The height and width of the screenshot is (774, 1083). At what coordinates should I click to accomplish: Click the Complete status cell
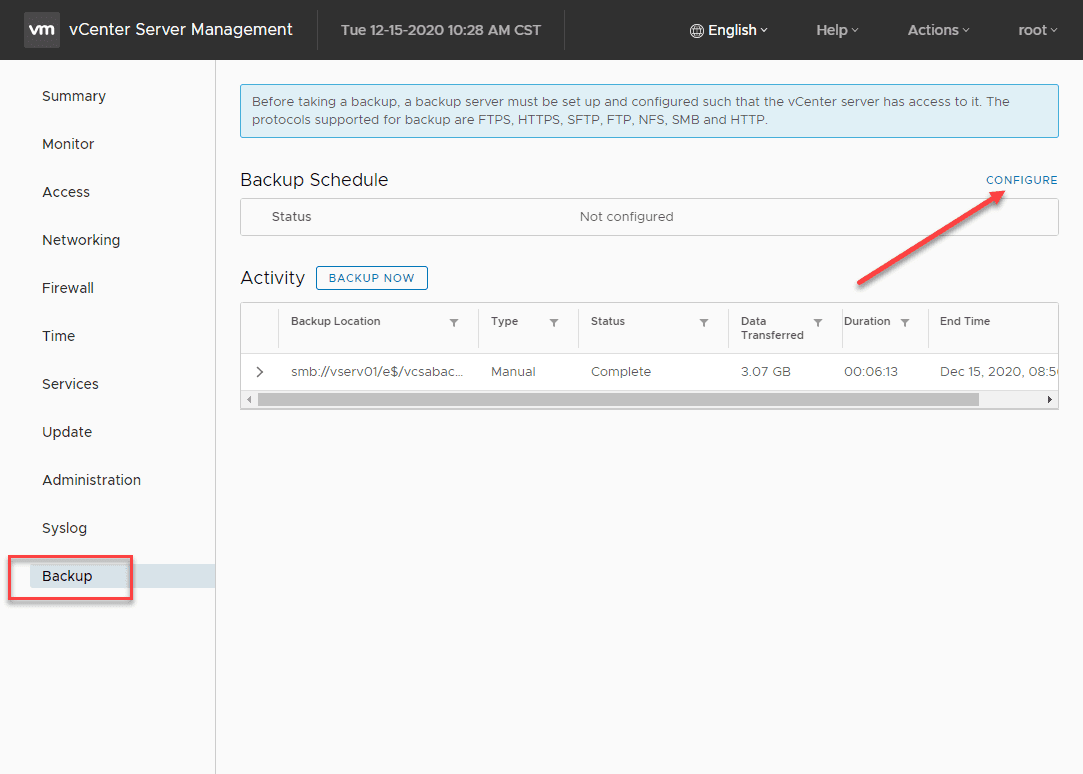click(621, 371)
